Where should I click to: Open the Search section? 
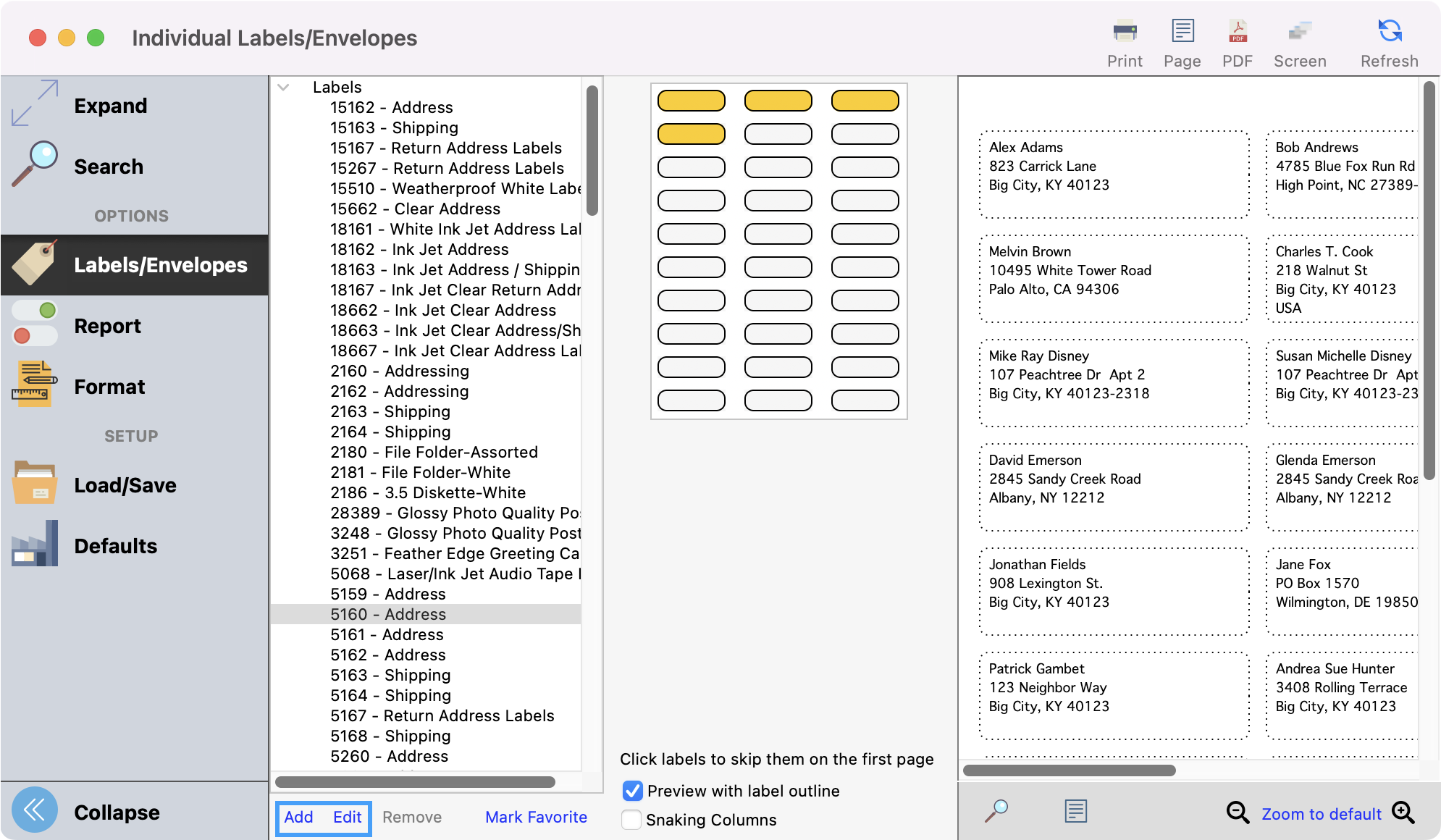pyautogui.click(x=108, y=167)
